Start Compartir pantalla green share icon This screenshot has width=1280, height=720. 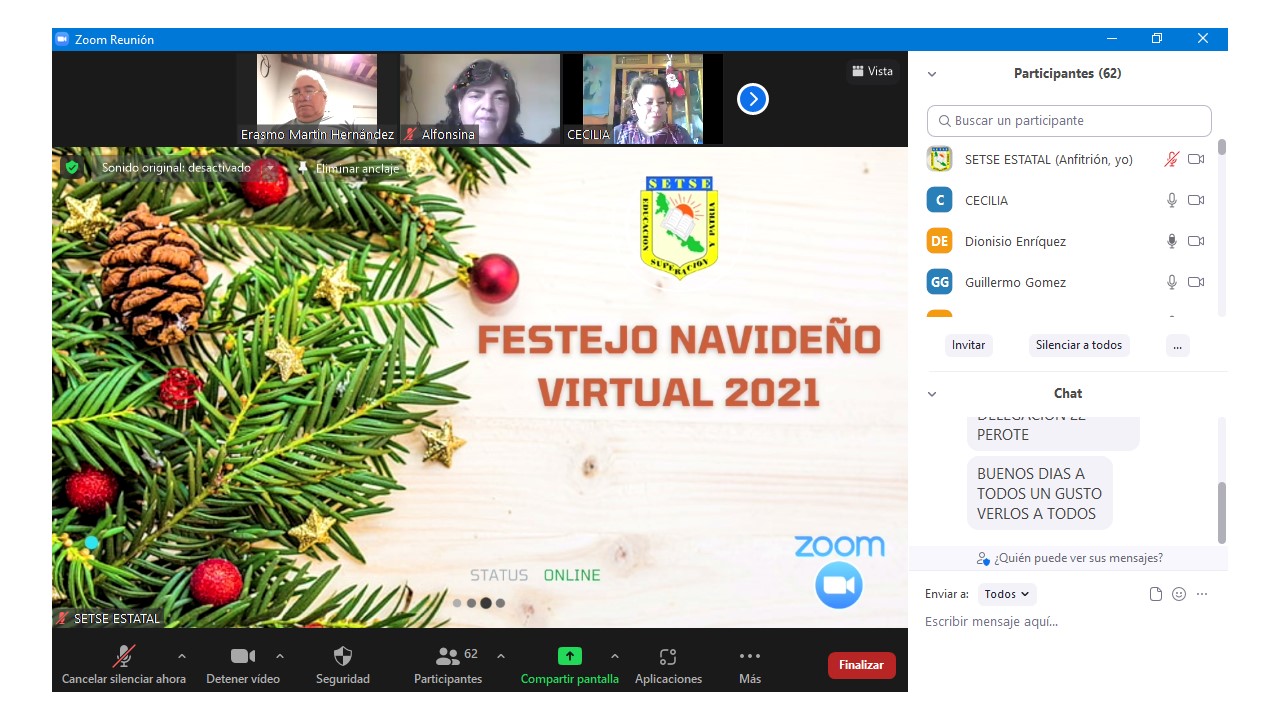tap(569, 656)
